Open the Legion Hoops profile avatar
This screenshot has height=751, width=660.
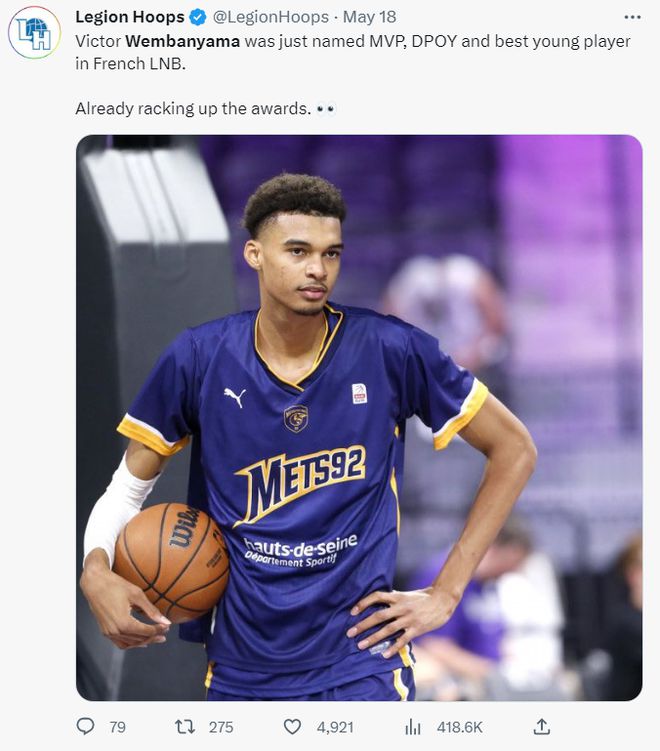coord(34,32)
